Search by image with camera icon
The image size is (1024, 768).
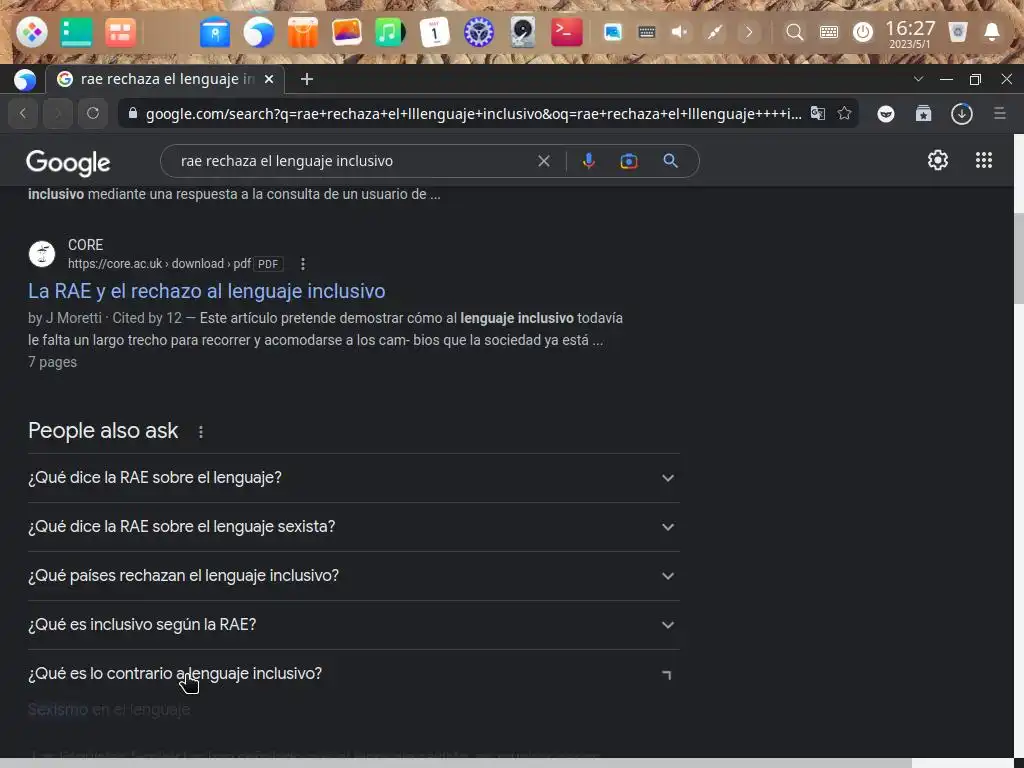pyautogui.click(x=628, y=161)
